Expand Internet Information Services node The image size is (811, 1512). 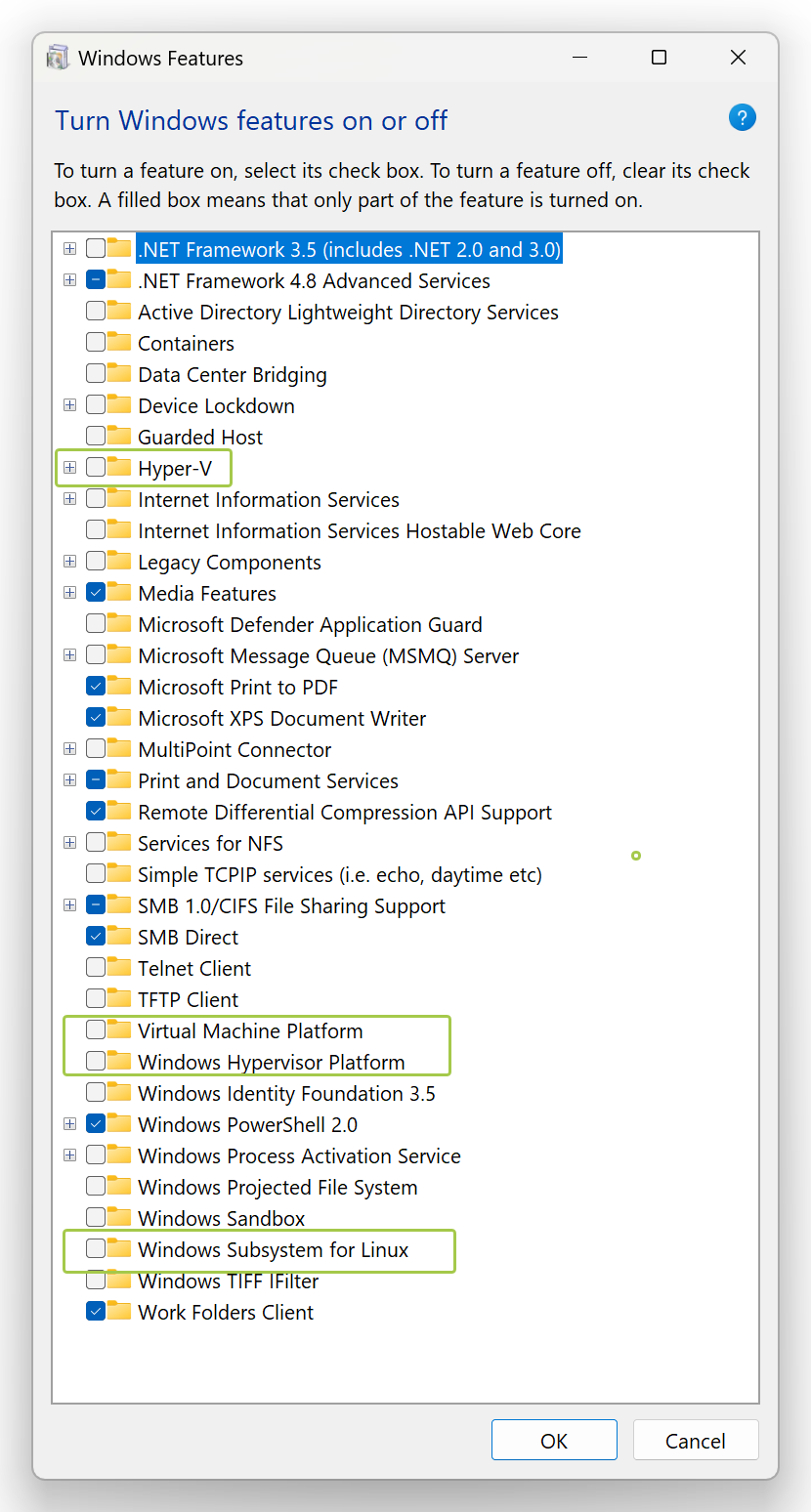pos(69,499)
